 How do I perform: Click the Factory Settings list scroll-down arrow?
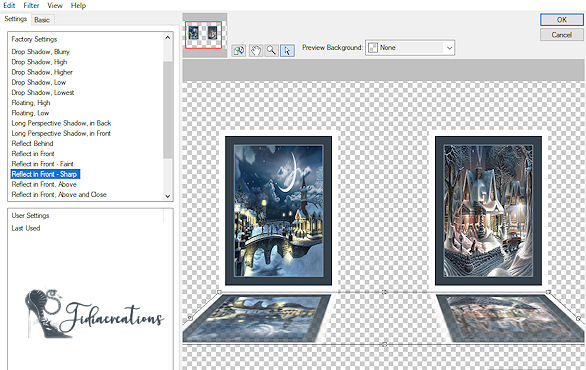pos(167,196)
